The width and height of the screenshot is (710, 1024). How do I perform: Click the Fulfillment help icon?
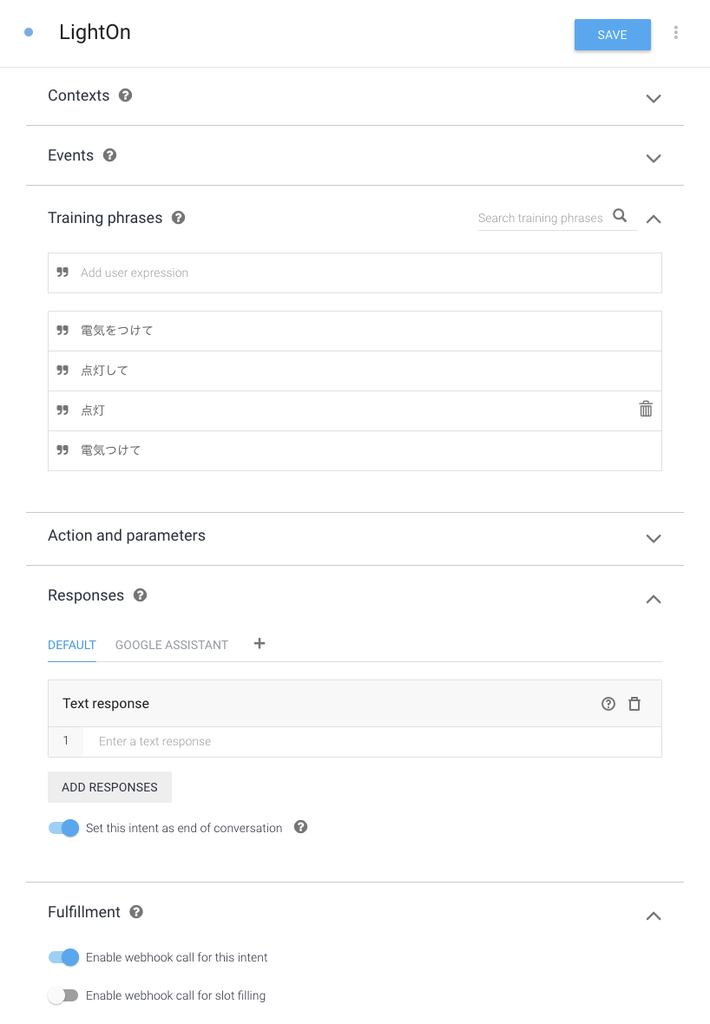point(136,912)
